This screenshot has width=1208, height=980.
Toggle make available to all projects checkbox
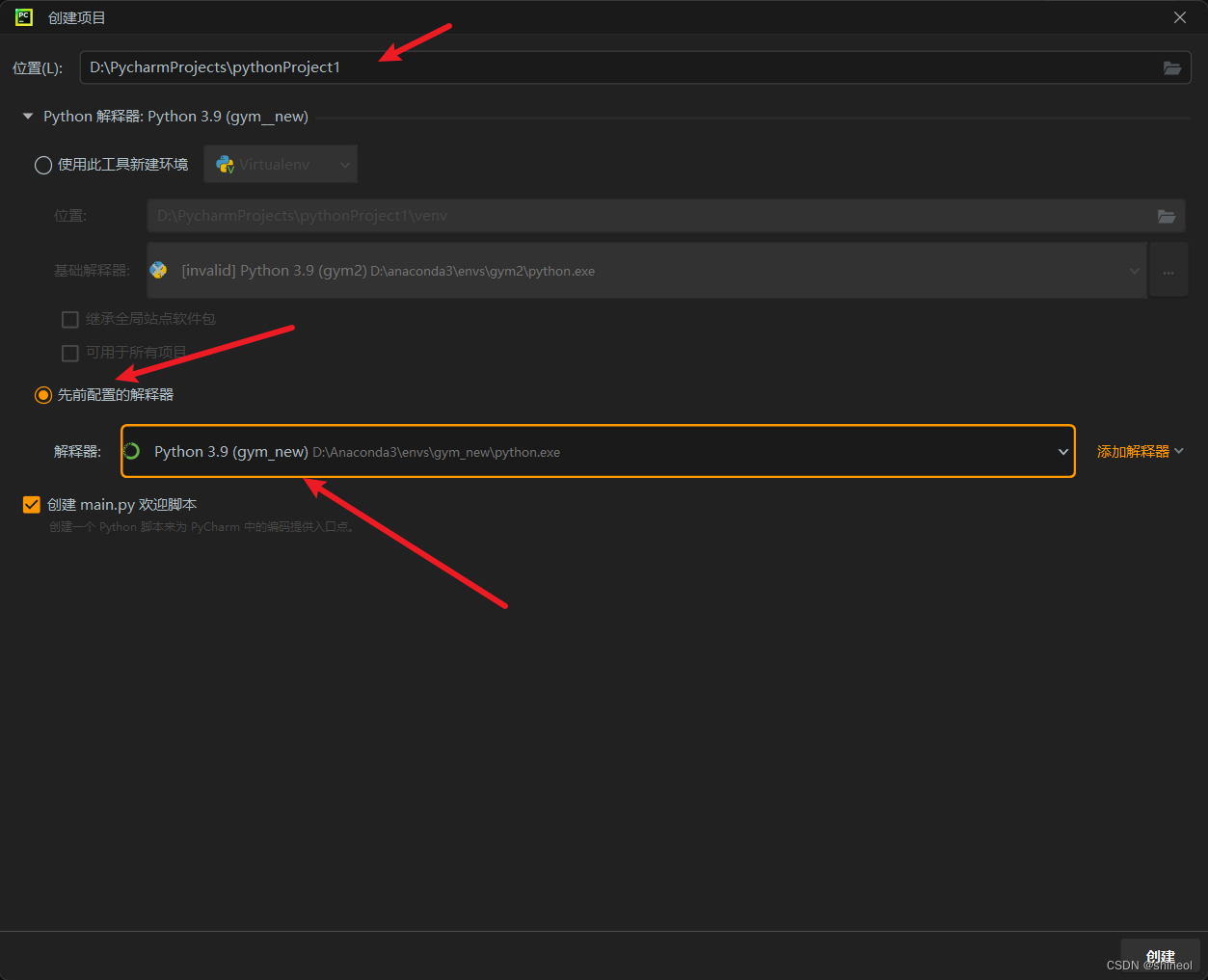click(69, 354)
